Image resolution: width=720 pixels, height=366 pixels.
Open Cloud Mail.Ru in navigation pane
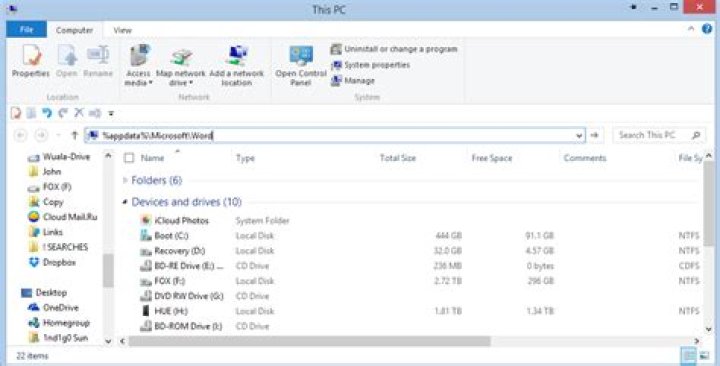[62, 217]
